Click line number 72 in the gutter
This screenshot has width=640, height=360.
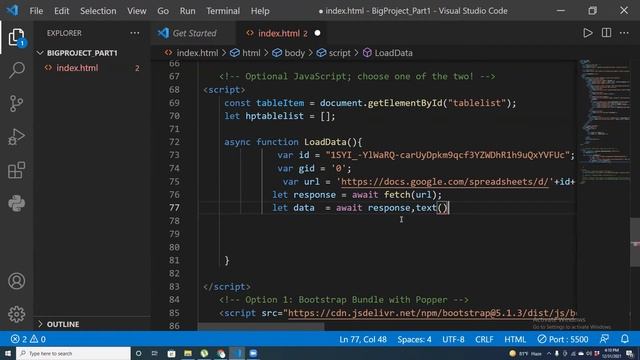coord(174,142)
